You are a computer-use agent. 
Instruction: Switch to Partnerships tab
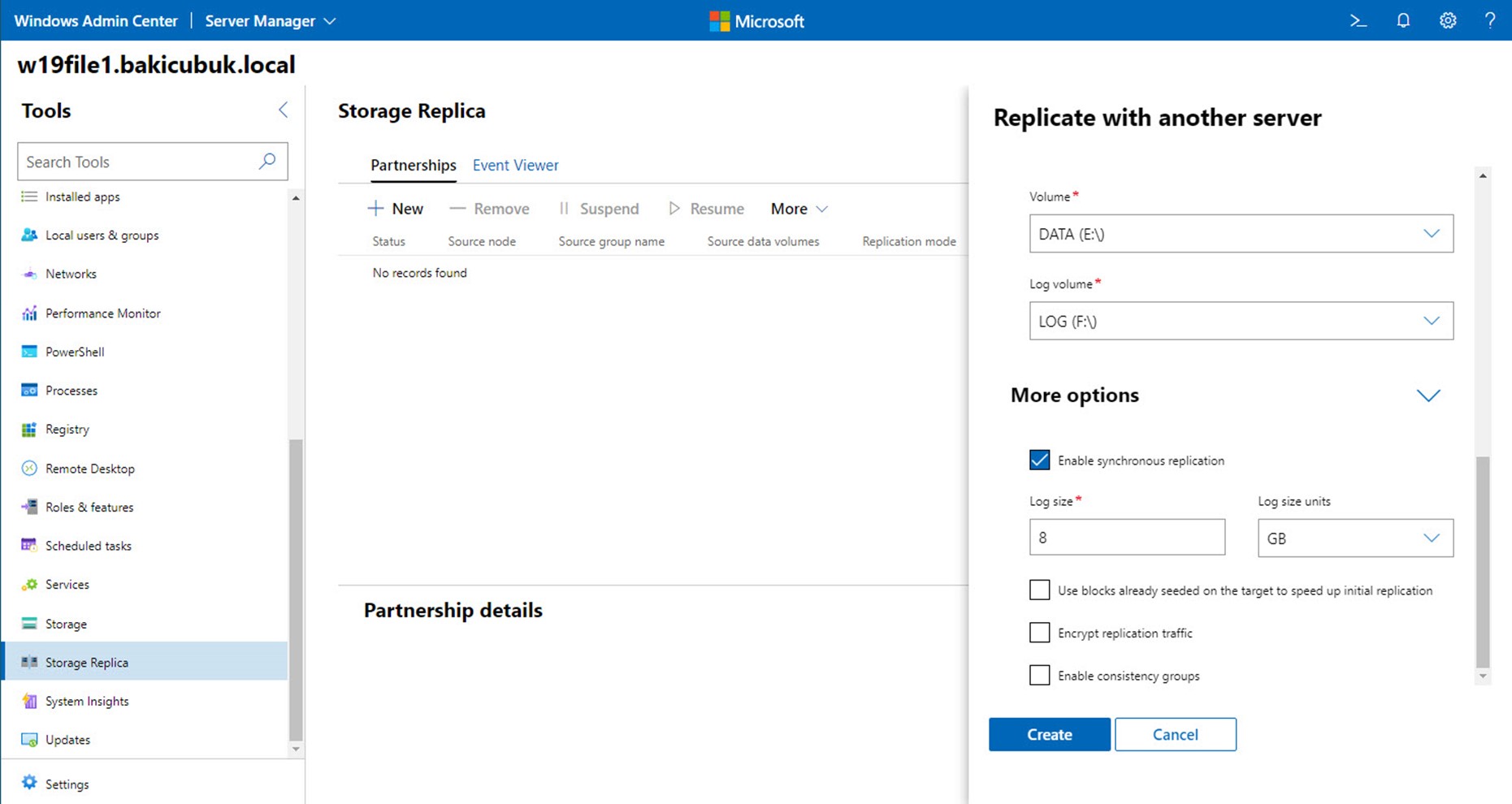tap(414, 165)
